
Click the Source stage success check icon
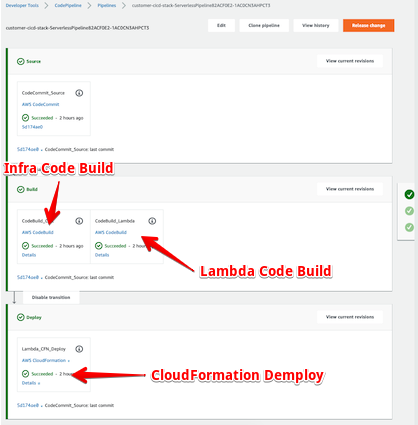[21, 61]
